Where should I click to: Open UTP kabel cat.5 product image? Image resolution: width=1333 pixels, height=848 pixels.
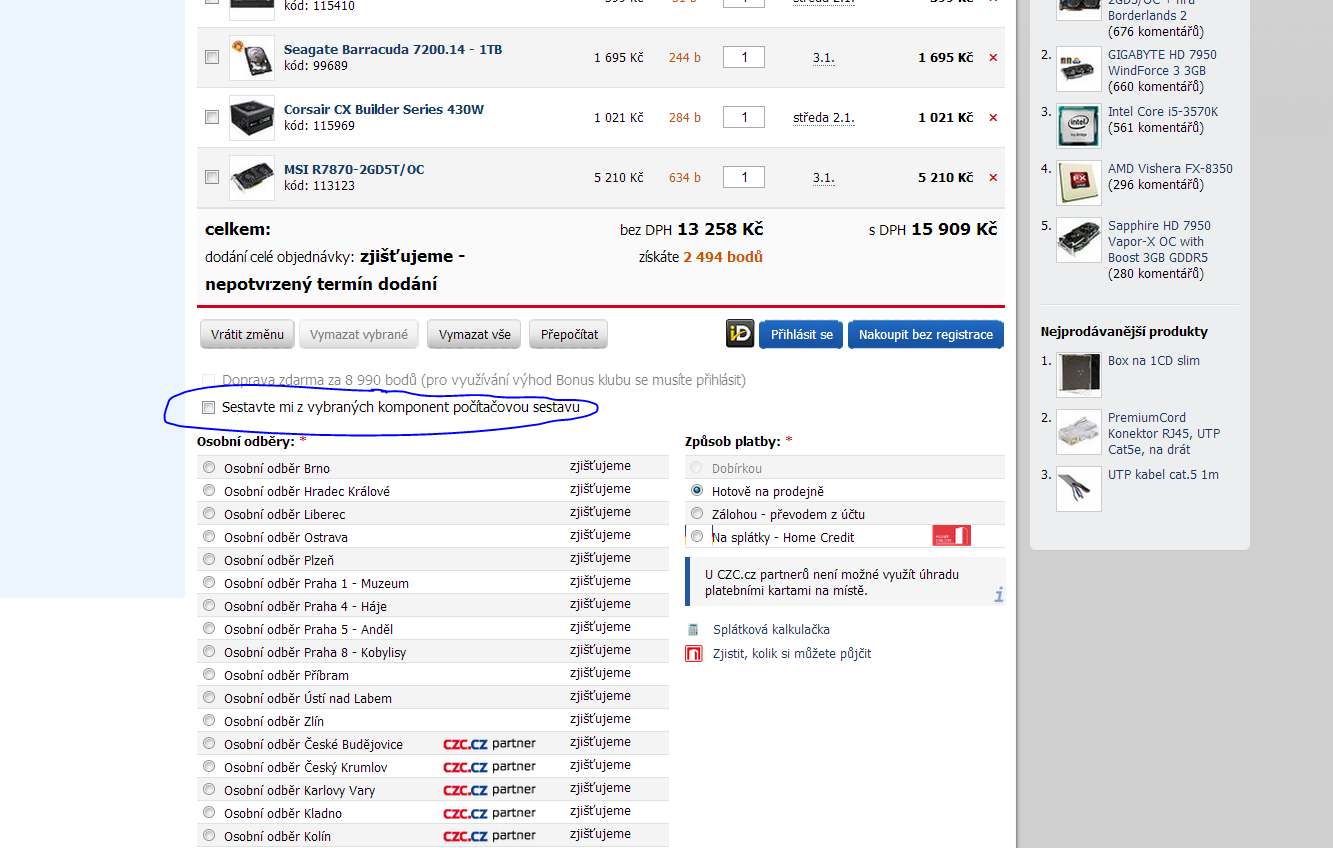[1079, 489]
